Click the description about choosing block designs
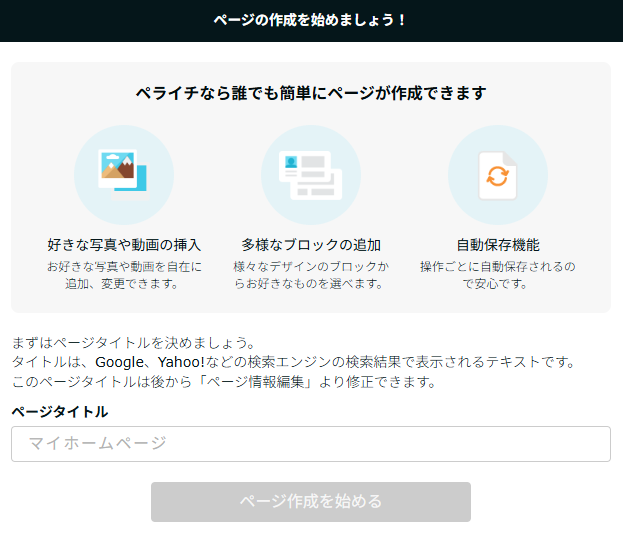The height and width of the screenshot is (534, 623). point(311,275)
